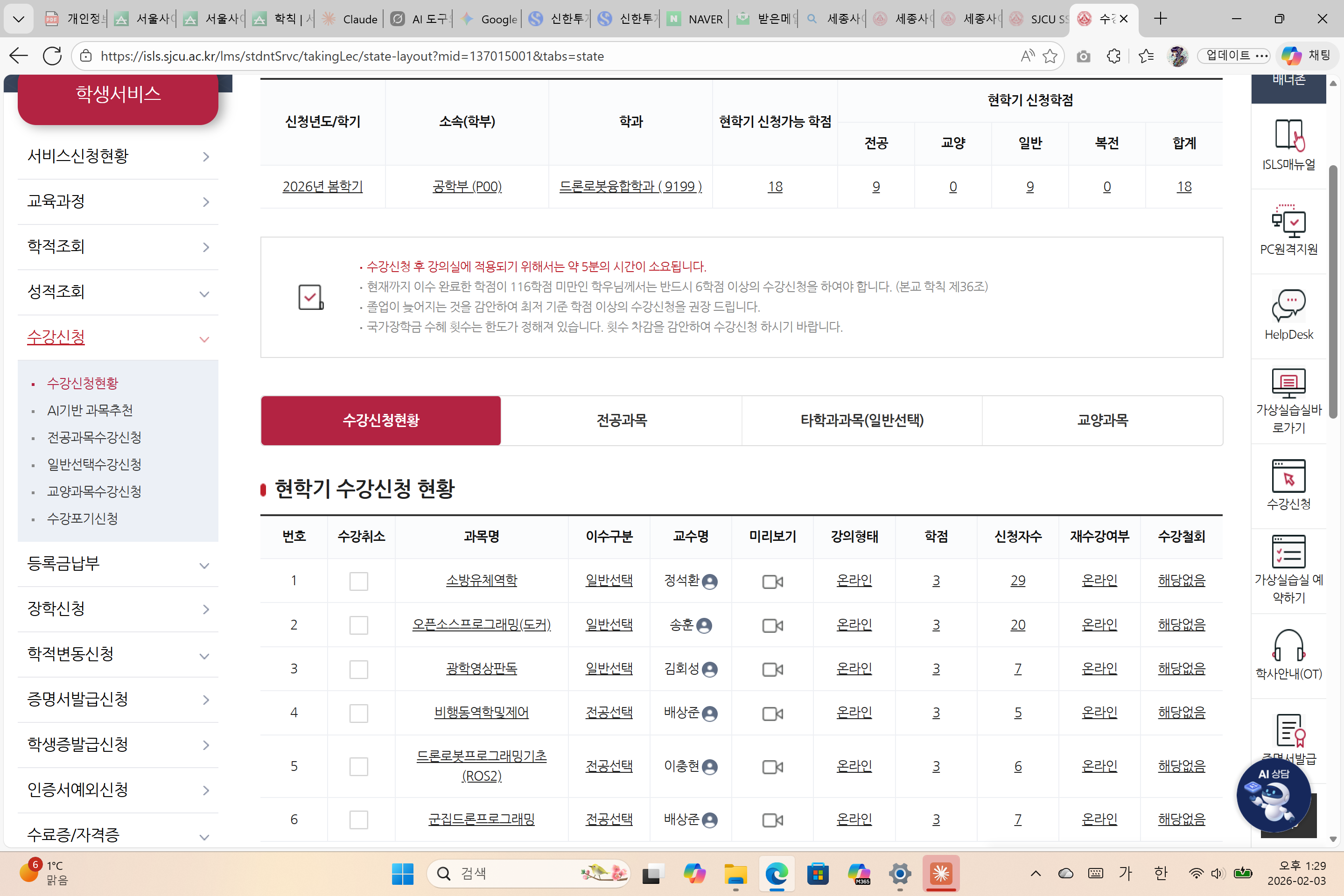The height and width of the screenshot is (896, 1344).
Task: Click the professor profile icon beside 송훈
Action: (705, 626)
